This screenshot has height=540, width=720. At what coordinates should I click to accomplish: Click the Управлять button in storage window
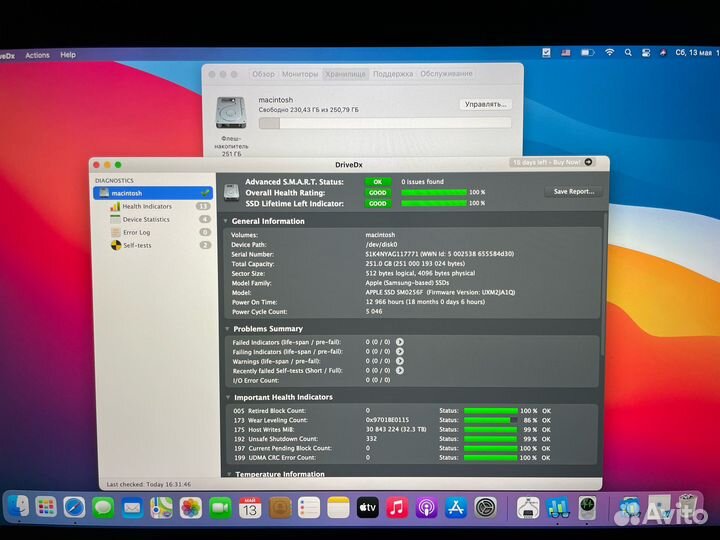(x=485, y=104)
